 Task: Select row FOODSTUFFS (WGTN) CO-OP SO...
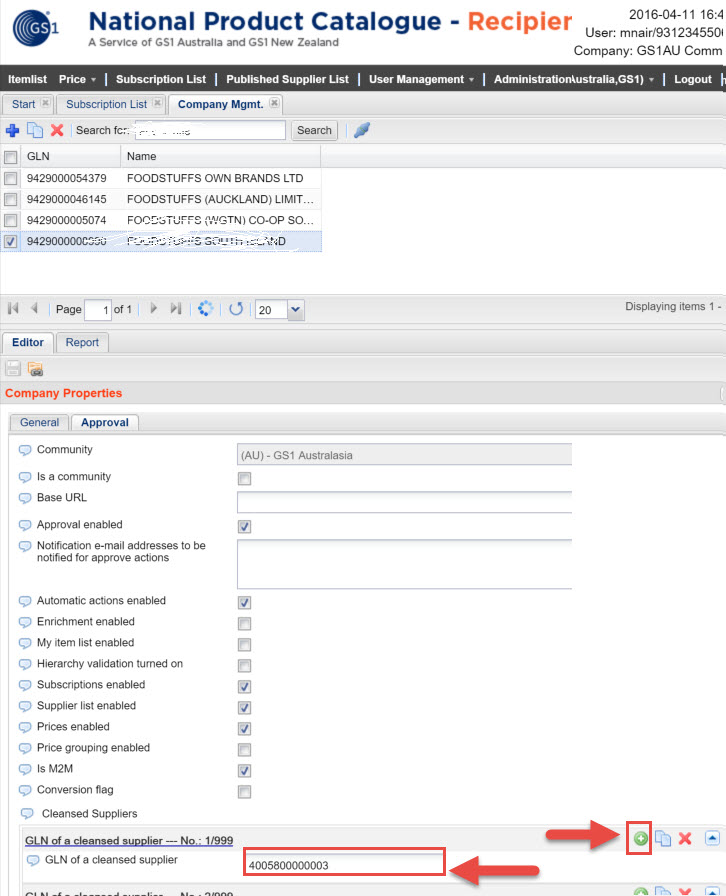click(x=161, y=220)
